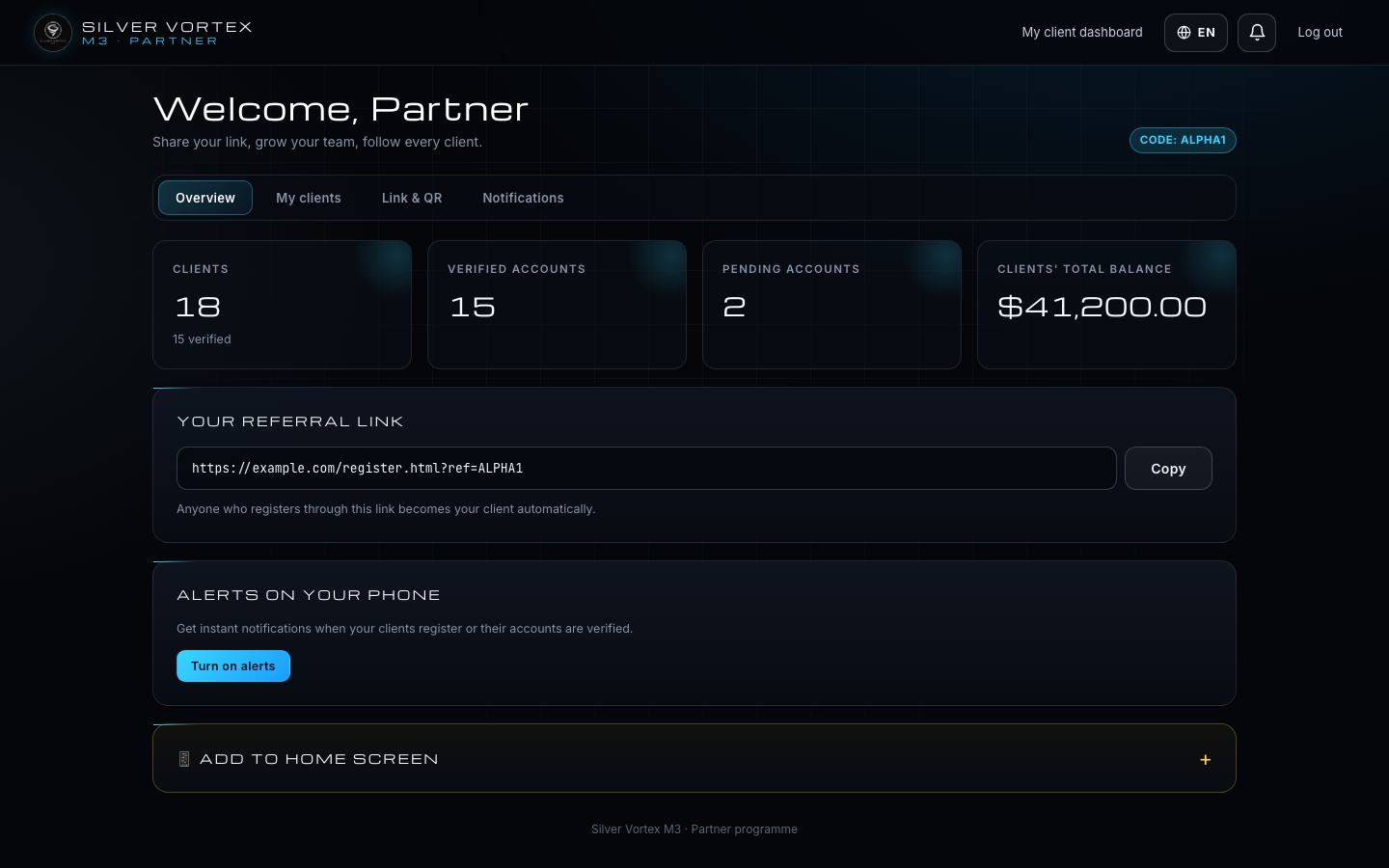Screen dimensions: 1389x868
Task: Click the 'Clients' Total Balance' label
Action: (1084, 269)
